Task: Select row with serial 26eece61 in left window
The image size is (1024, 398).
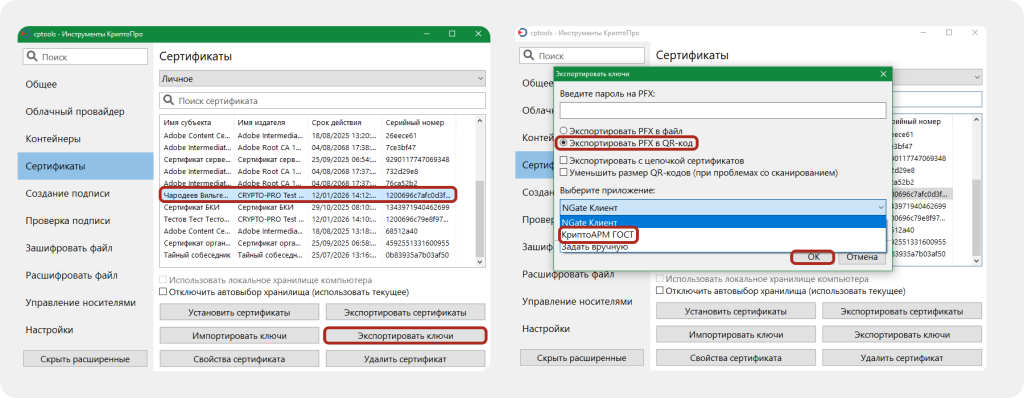Action: tap(307, 135)
